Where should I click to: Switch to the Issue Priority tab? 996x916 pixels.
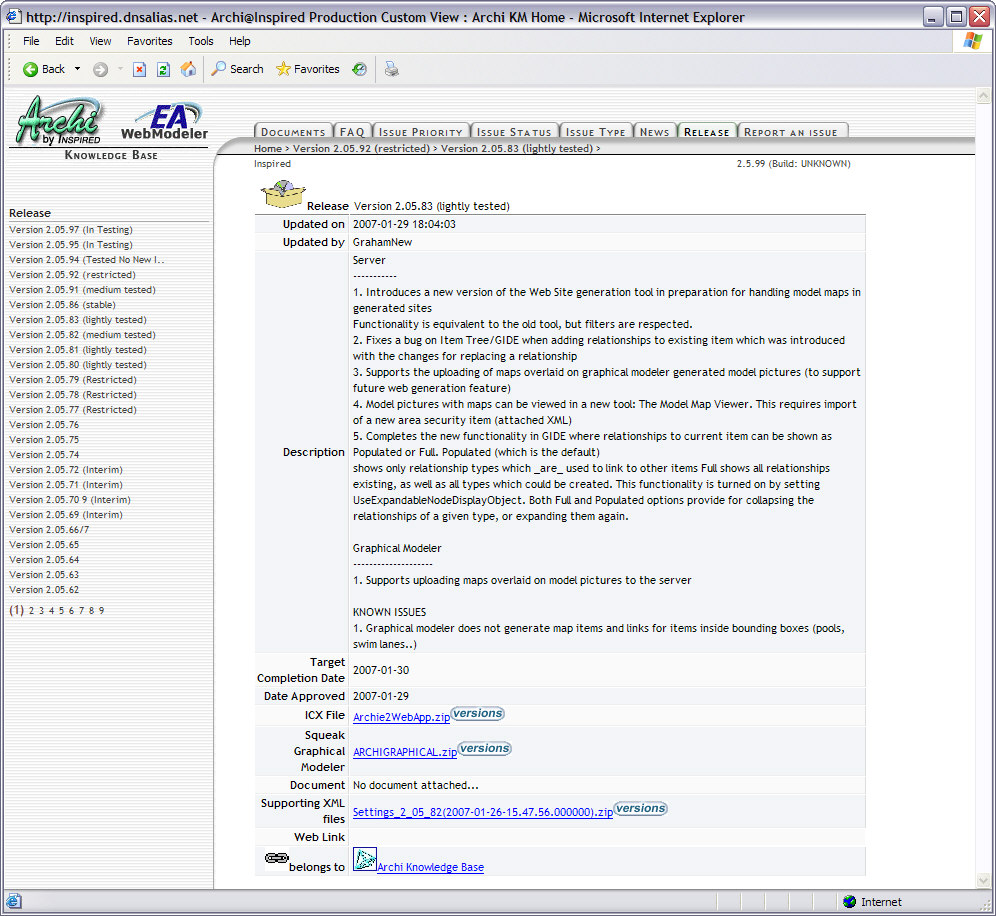tap(421, 132)
